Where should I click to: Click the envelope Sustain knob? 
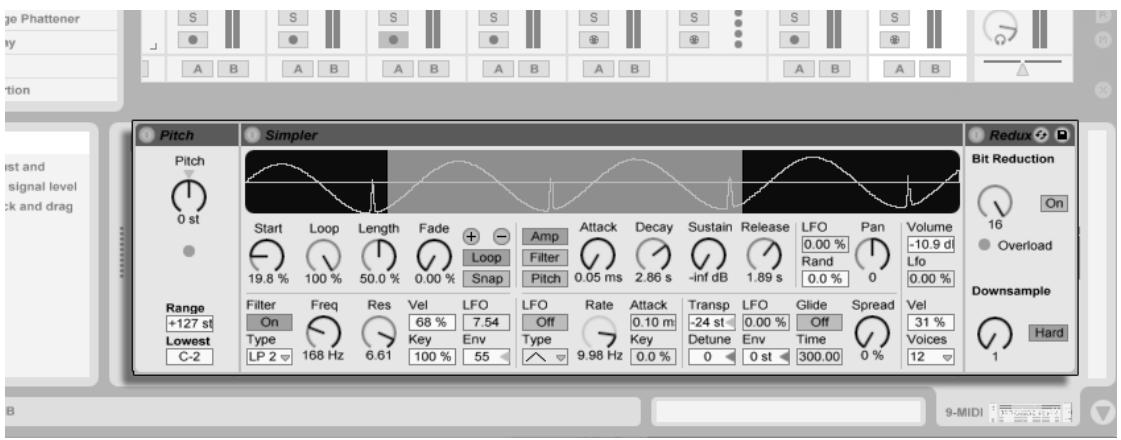(x=707, y=253)
